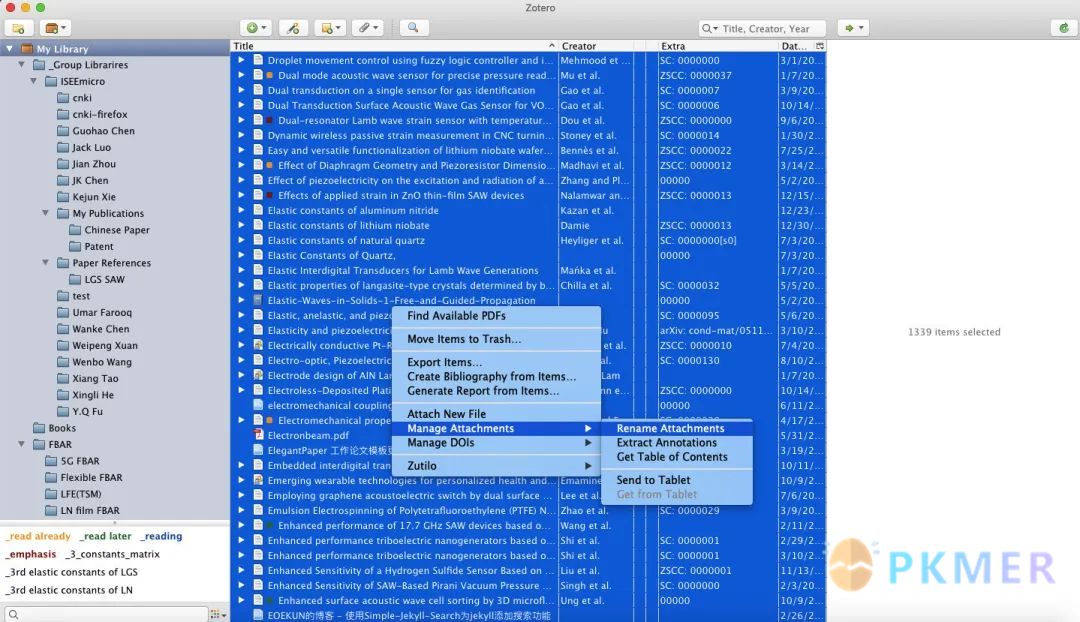Sort by the Date column header
The width and height of the screenshot is (1080, 622).
click(796, 46)
